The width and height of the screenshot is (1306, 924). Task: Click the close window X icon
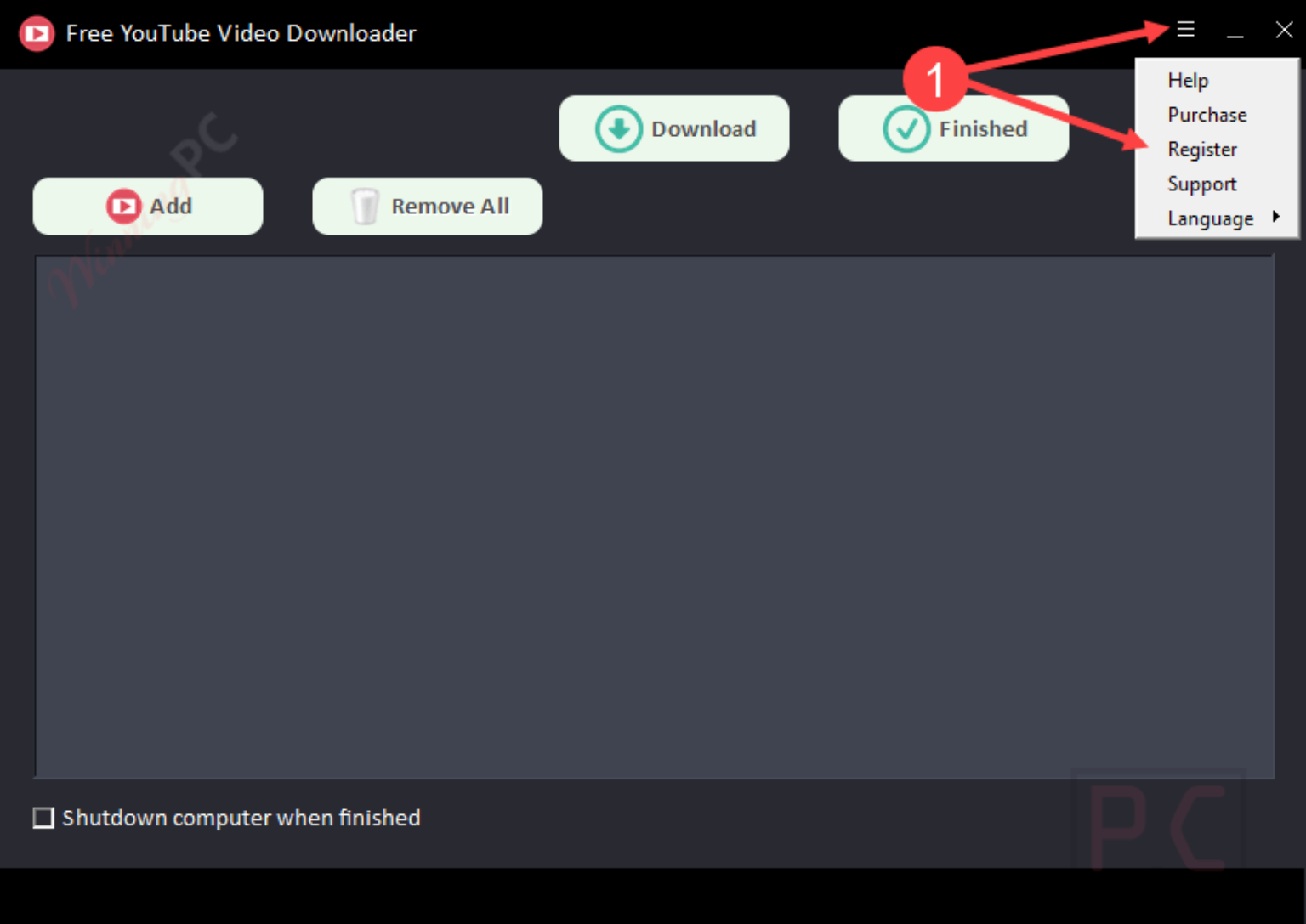[x=1284, y=30]
